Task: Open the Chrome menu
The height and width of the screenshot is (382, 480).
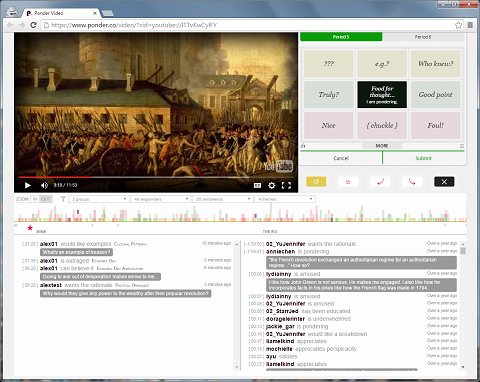Action: click(470, 25)
